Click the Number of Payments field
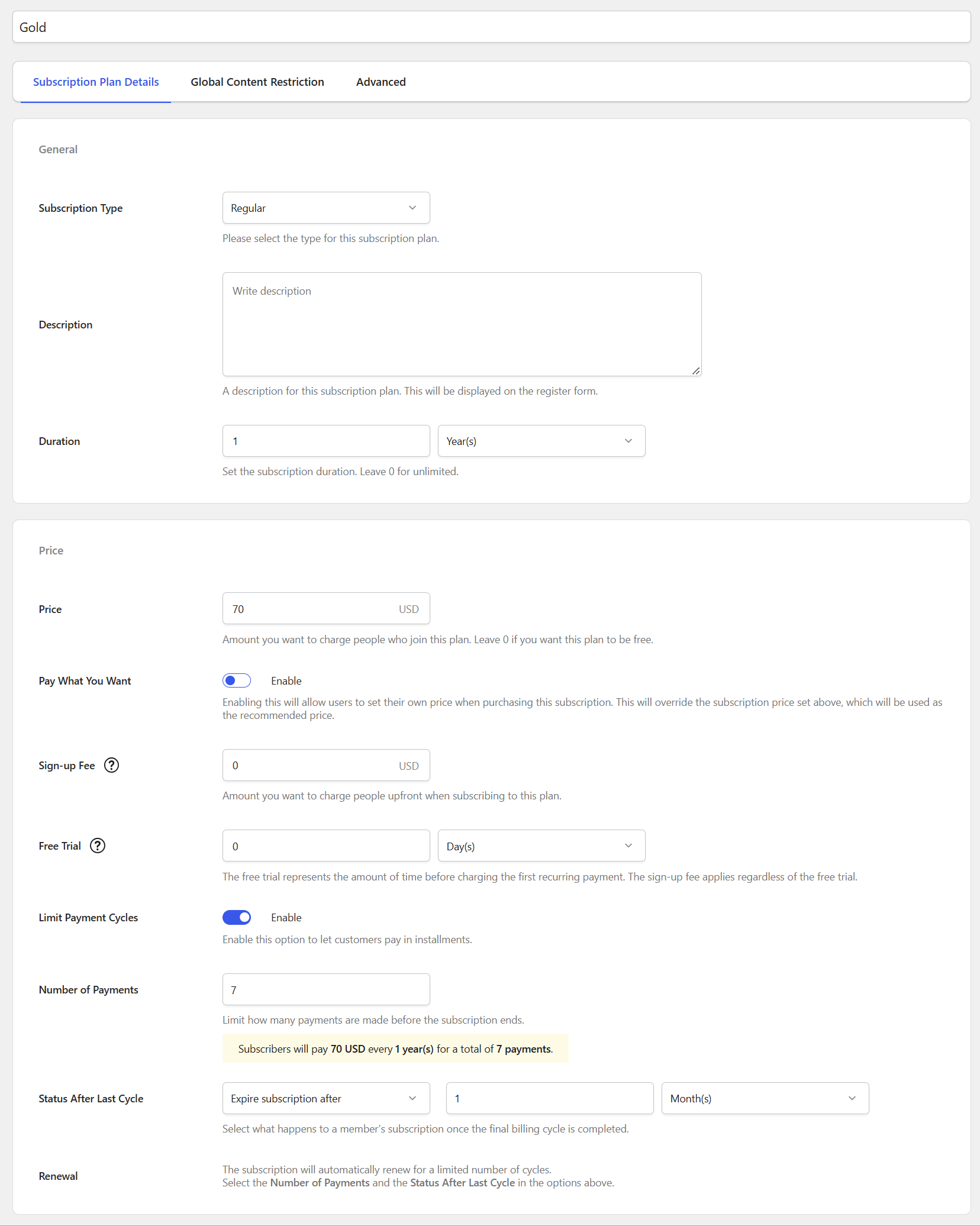Viewport: 980px width, 1226px height. (326, 989)
